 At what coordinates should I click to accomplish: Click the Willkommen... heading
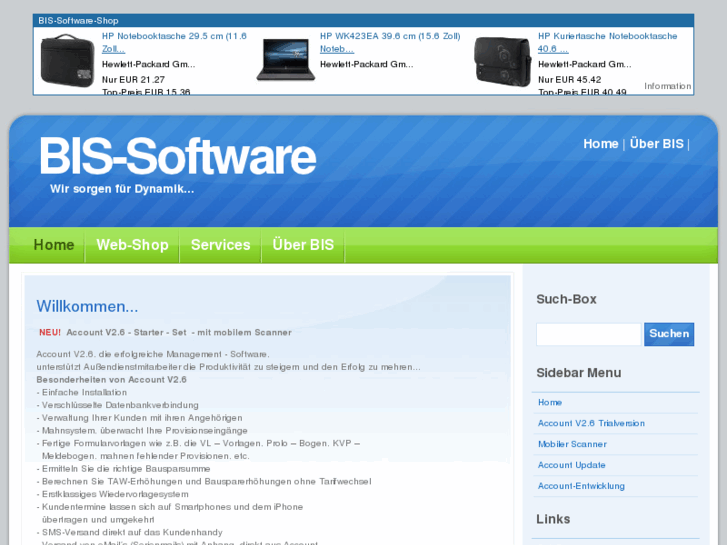point(87,307)
